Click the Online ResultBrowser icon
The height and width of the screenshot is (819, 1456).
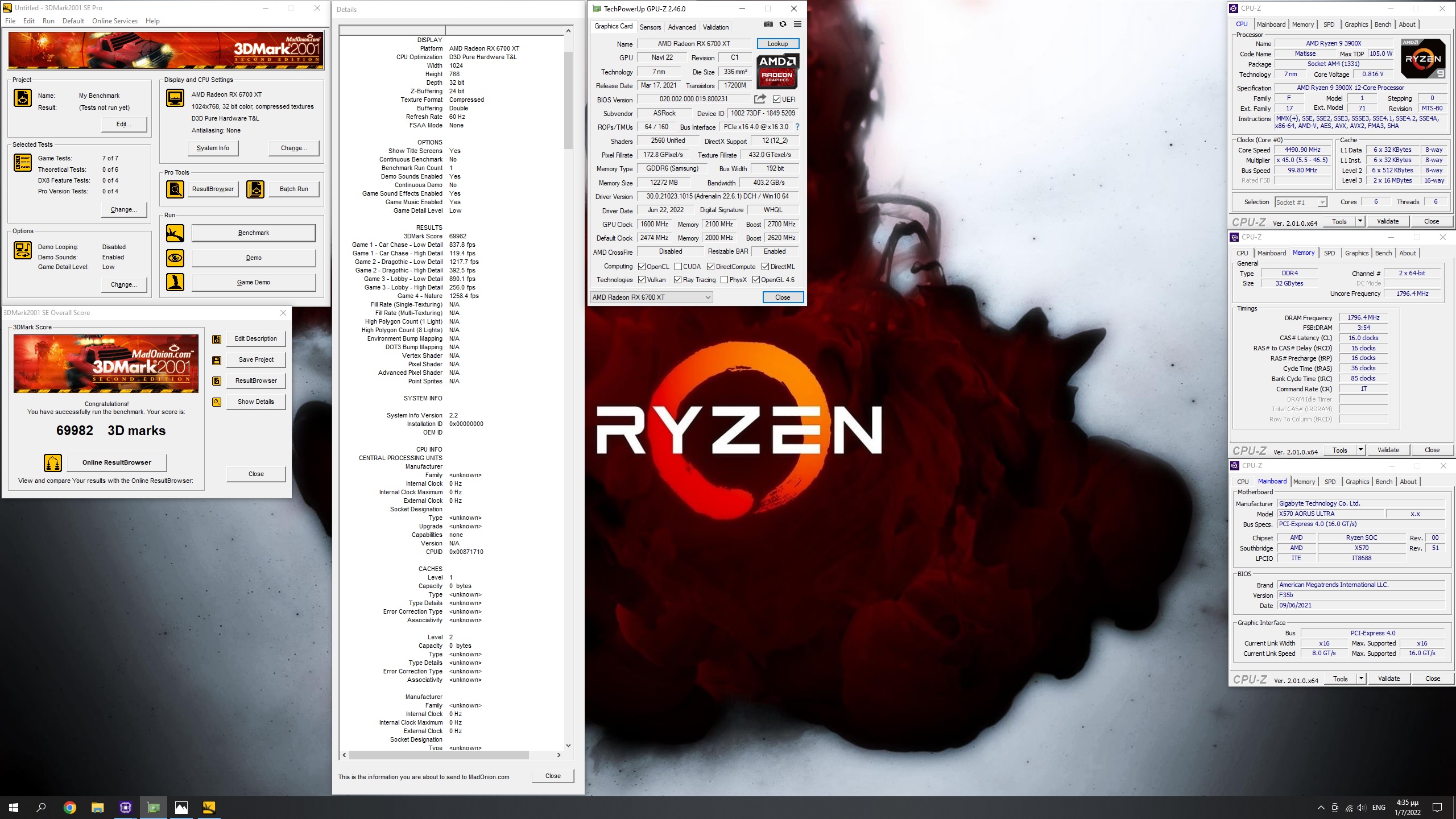(53, 463)
